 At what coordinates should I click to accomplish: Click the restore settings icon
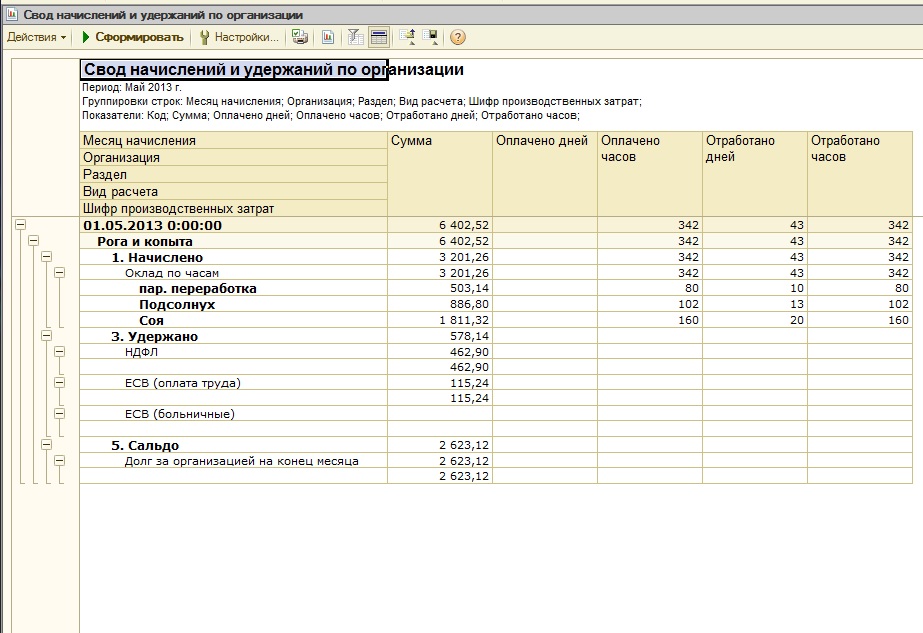[x=407, y=37]
